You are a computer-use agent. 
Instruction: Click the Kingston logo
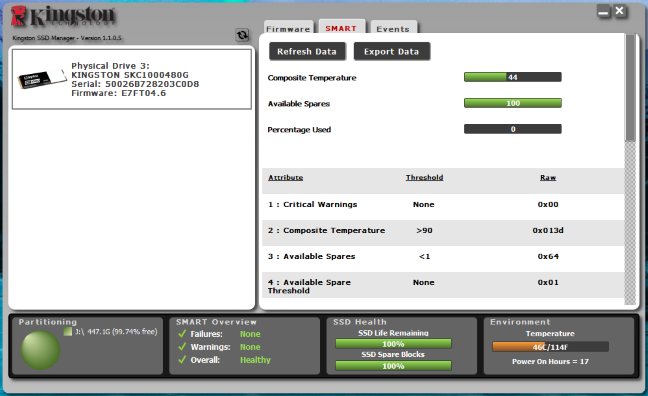[63, 17]
